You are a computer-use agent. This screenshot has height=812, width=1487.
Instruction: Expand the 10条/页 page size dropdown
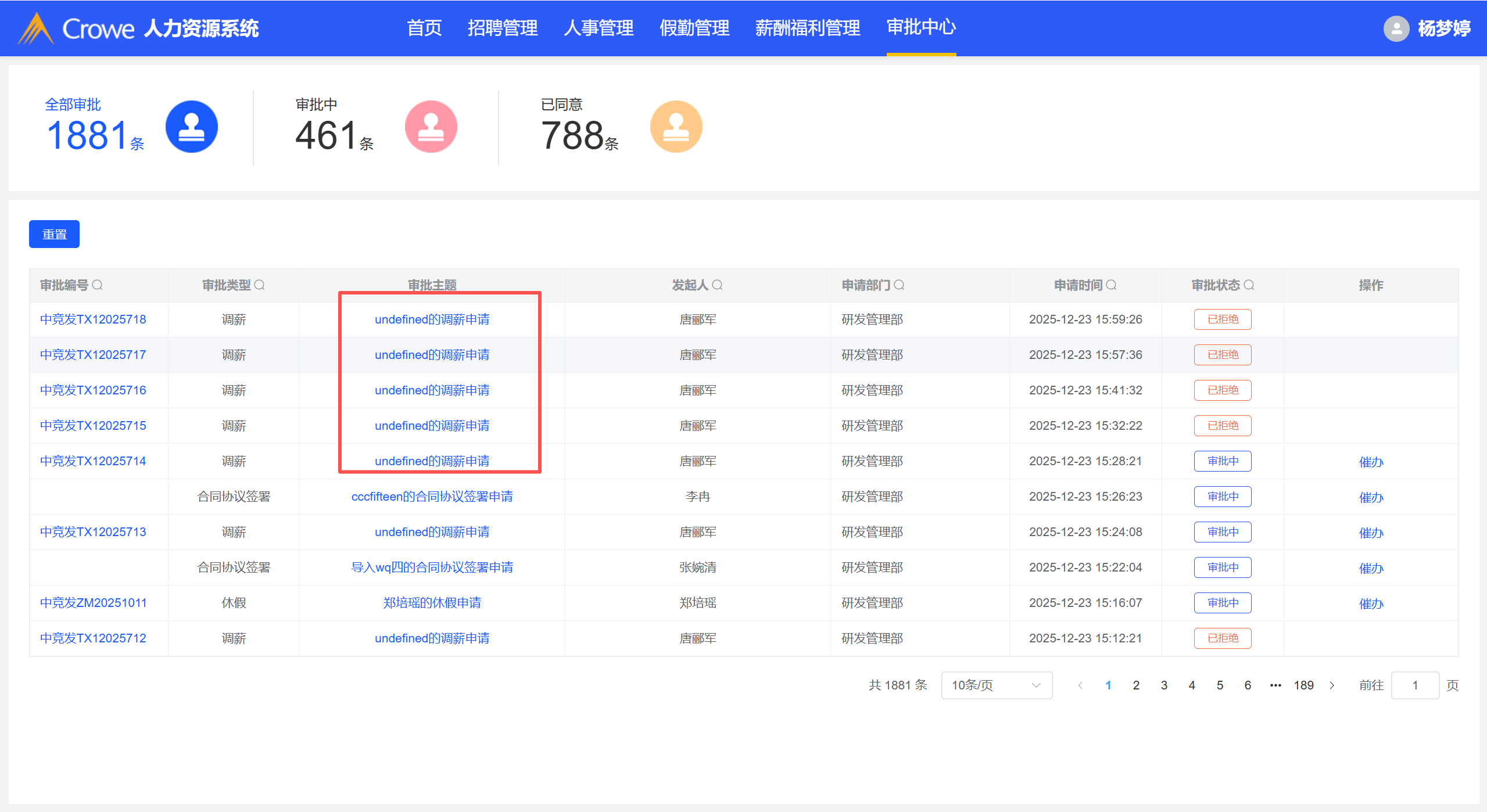[996, 685]
